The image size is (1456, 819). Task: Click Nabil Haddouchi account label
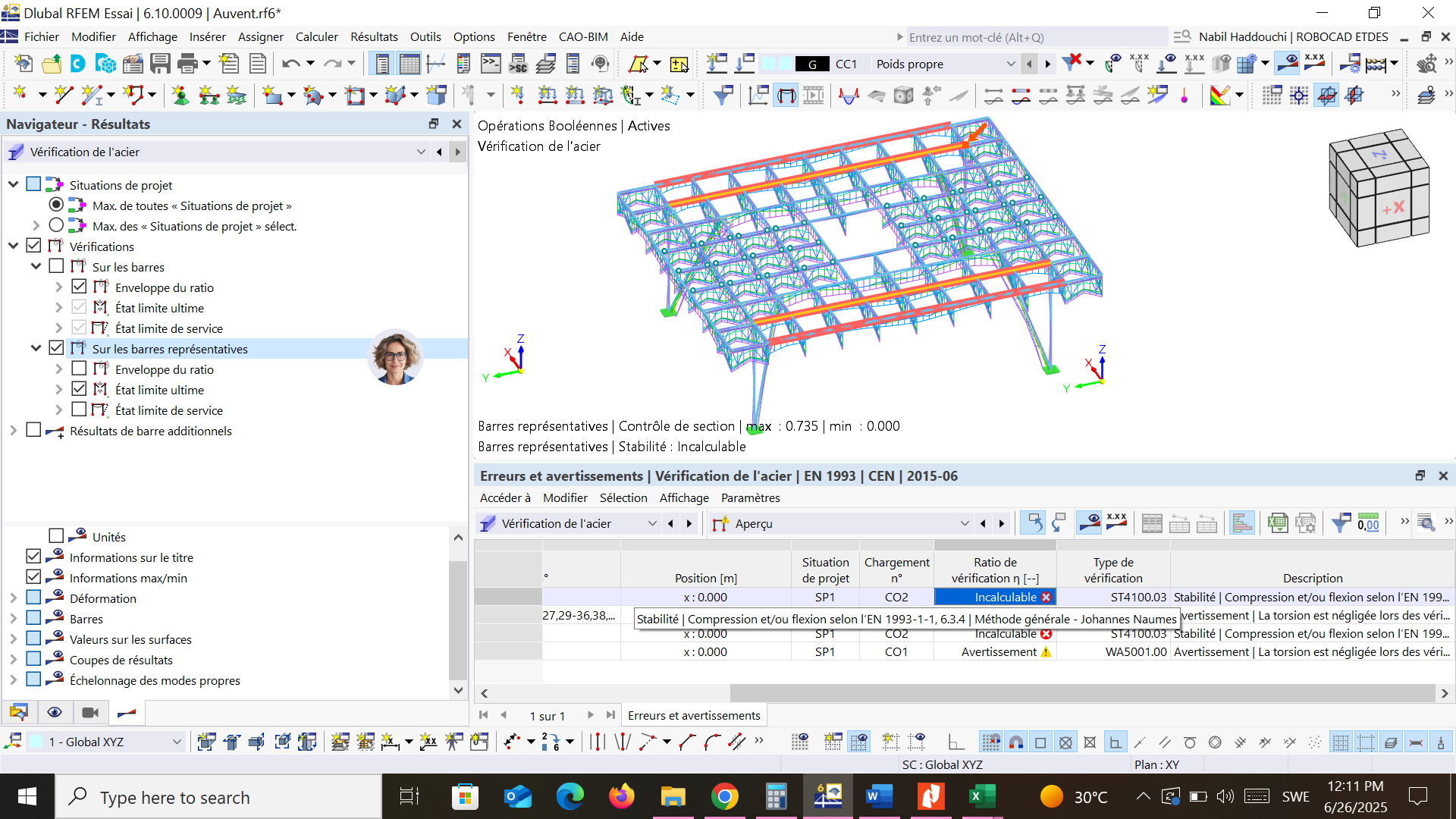pos(1293,36)
